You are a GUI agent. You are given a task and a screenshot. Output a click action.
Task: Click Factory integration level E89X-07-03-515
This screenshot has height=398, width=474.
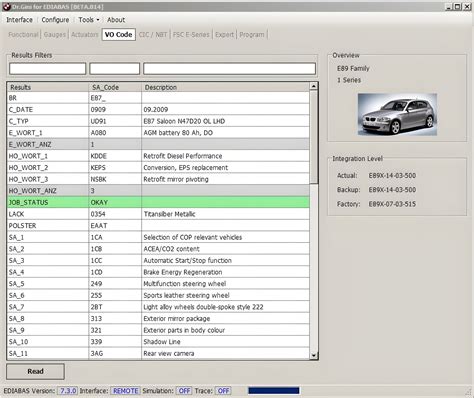(392, 204)
